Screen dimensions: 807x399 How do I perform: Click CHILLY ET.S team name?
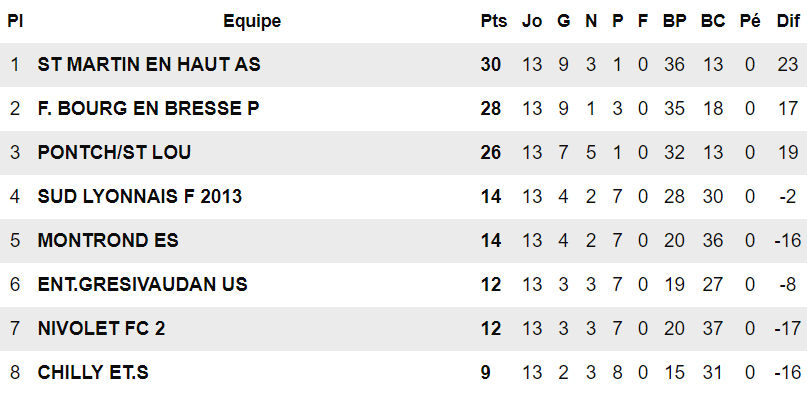coord(93,373)
